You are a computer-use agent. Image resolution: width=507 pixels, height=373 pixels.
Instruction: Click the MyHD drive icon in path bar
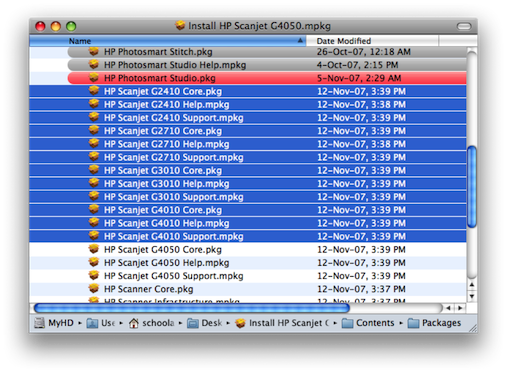(x=39, y=323)
